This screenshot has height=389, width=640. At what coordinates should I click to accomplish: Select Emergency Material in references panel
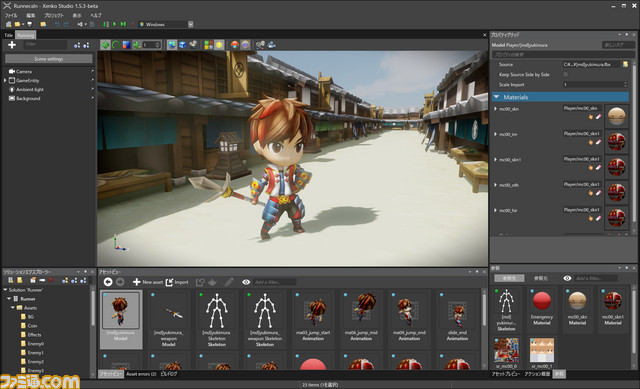click(x=542, y=309)
